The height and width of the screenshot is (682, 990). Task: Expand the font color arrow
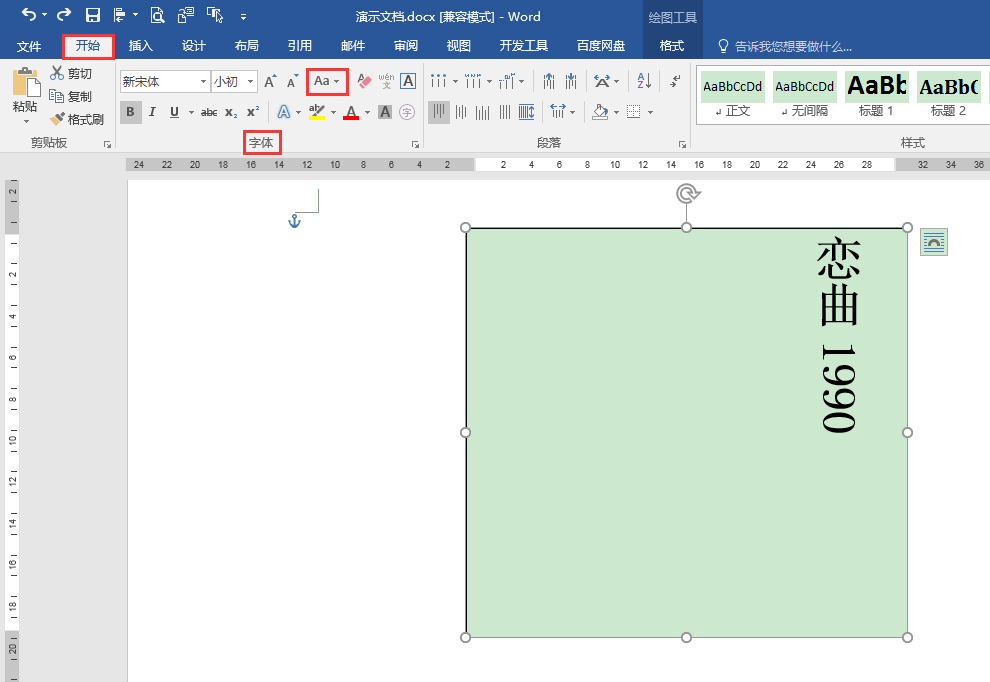(367, 112)
